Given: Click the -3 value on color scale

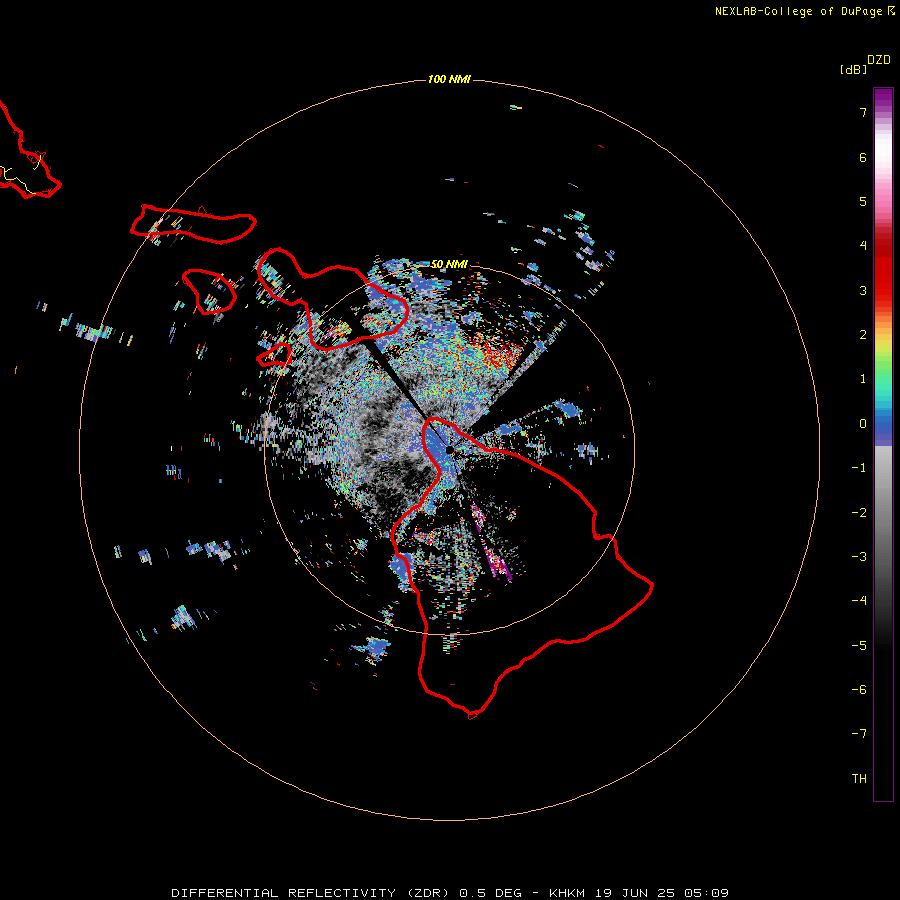Looking at the screenshot, I should tap(859, 557).
